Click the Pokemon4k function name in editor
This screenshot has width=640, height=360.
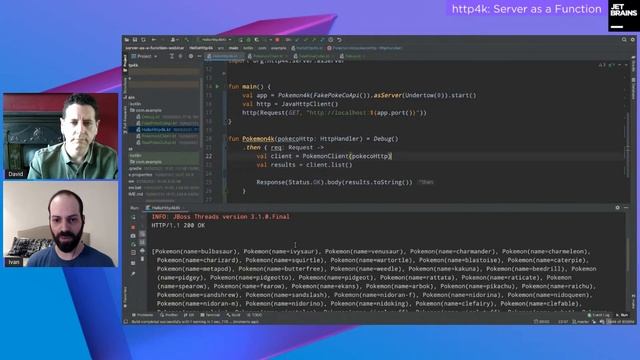(258, 139)
